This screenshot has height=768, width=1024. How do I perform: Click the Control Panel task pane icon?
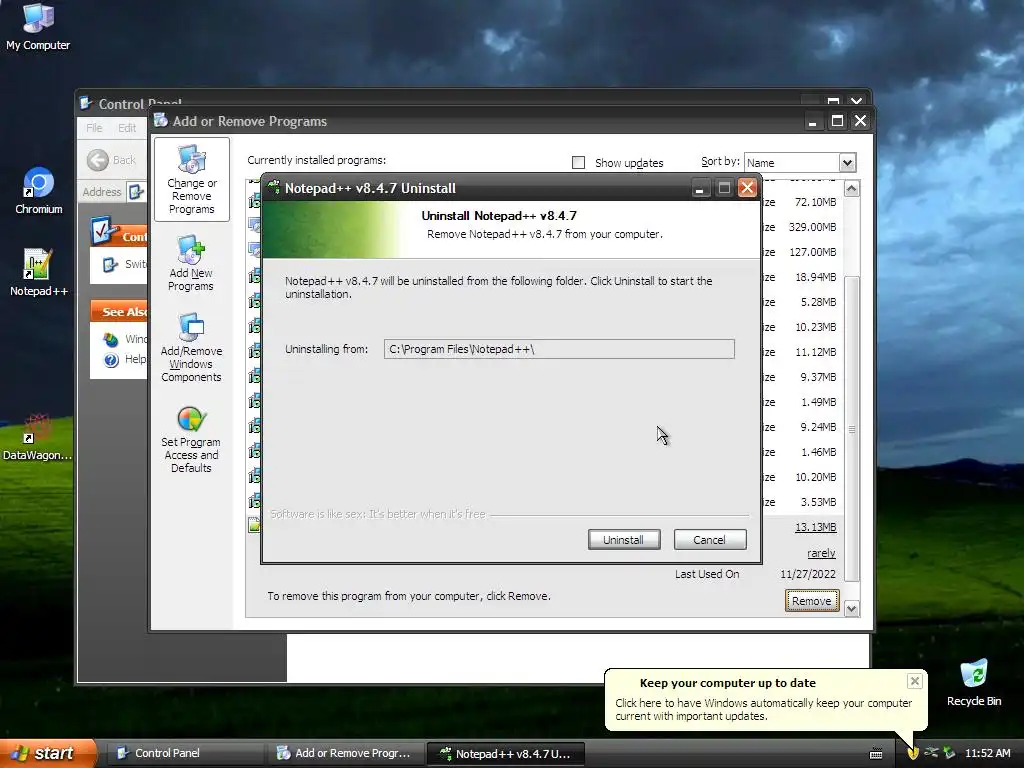pyautogui.click(x=104, y=231)
